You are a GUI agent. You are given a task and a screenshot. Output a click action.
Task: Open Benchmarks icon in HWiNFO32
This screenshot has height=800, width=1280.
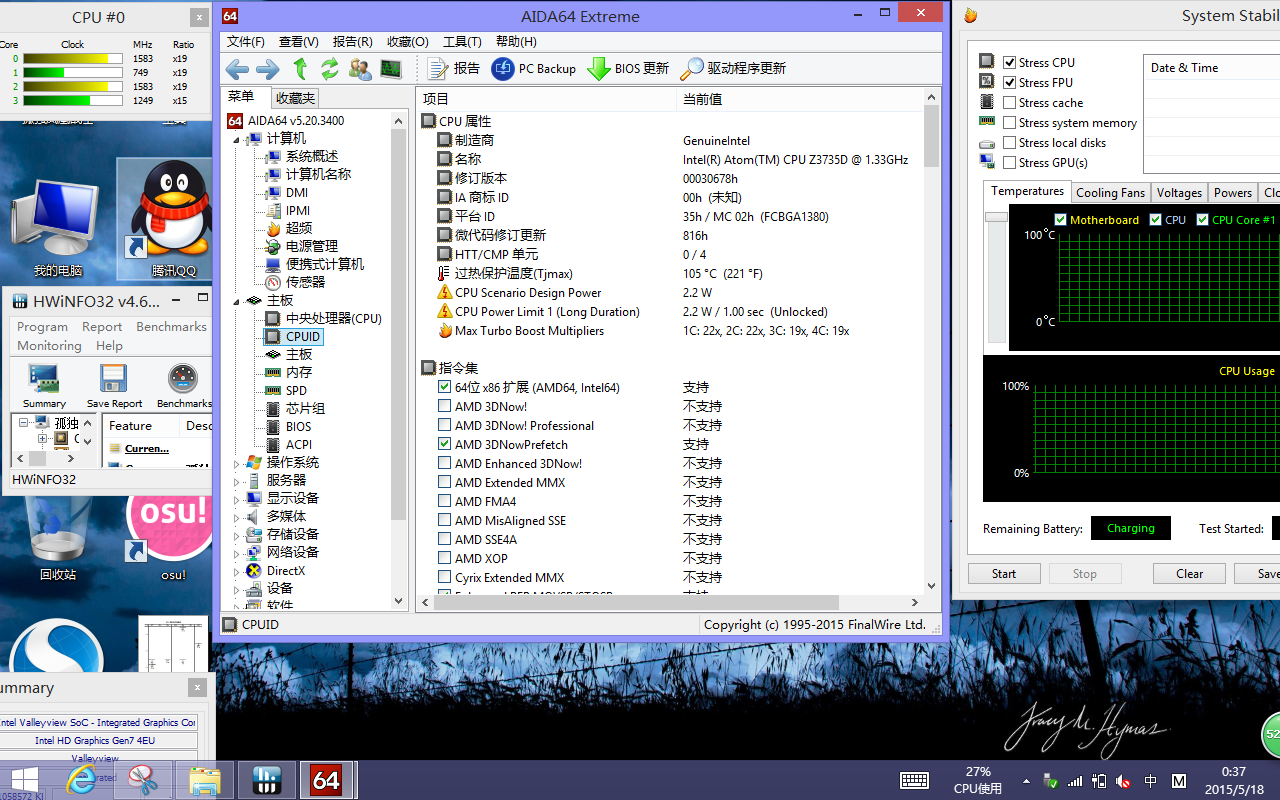pos(184,385)
